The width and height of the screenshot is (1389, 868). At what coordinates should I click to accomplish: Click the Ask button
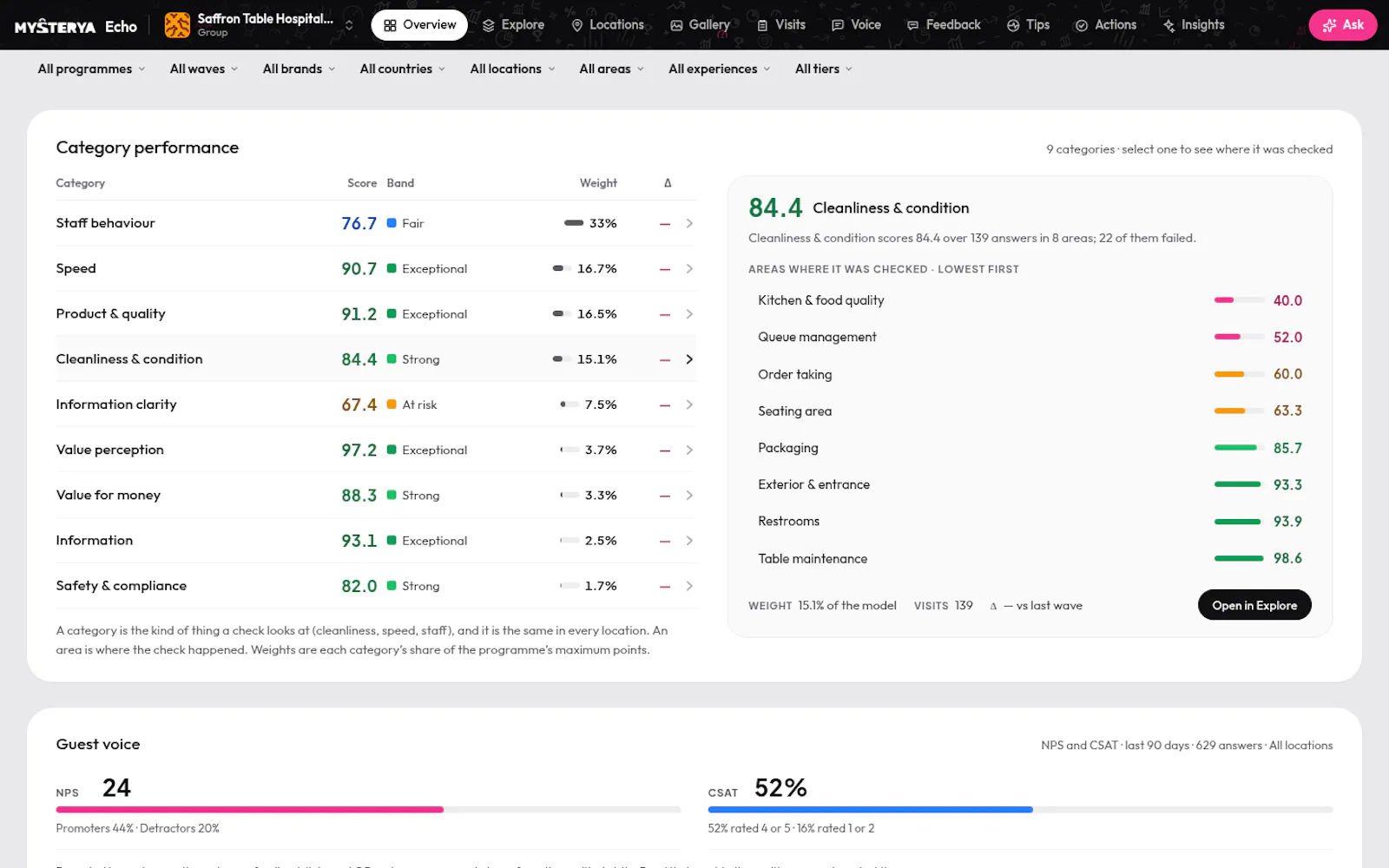1343,25
